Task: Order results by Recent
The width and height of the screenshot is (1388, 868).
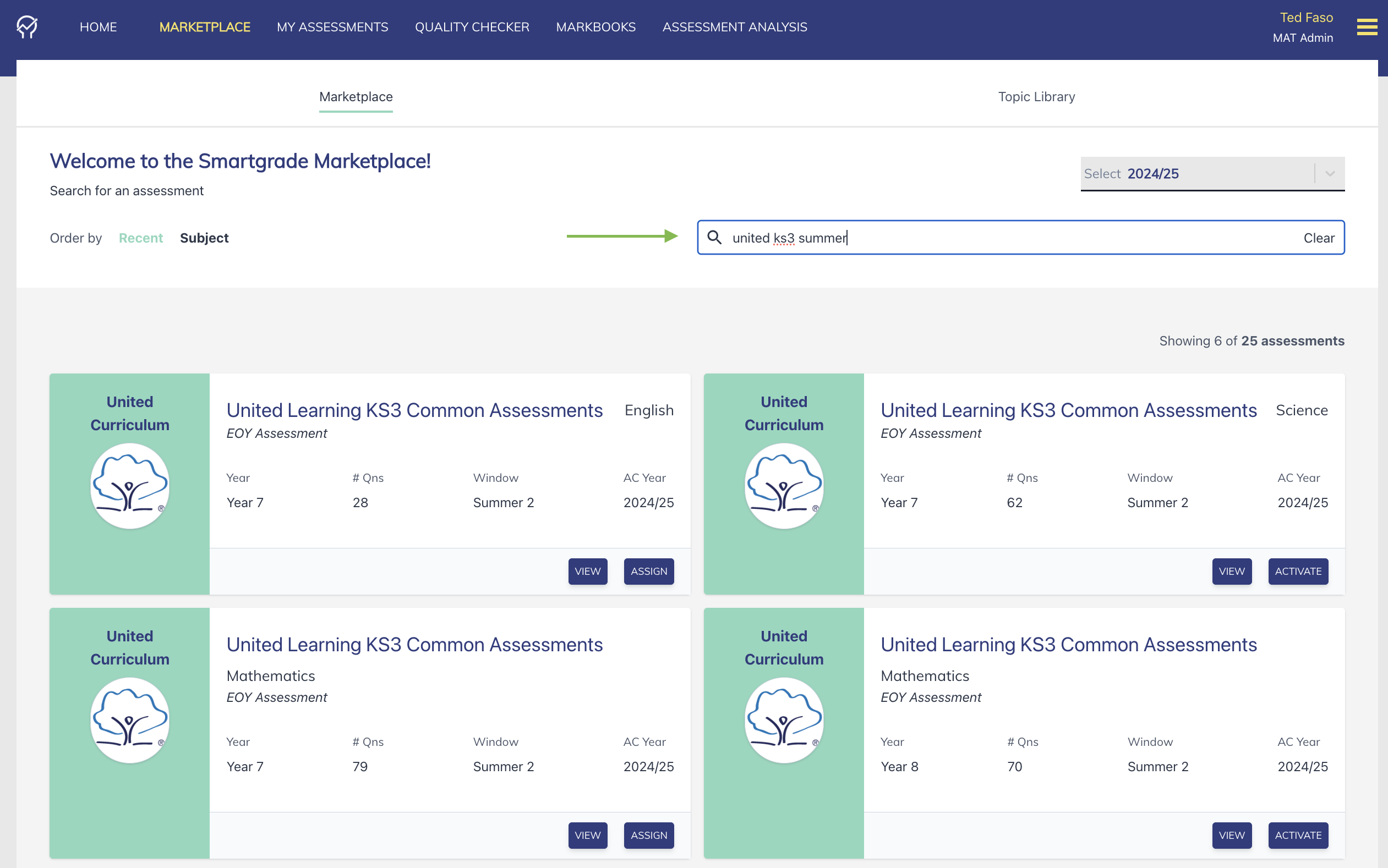Action: pos(141,238)
